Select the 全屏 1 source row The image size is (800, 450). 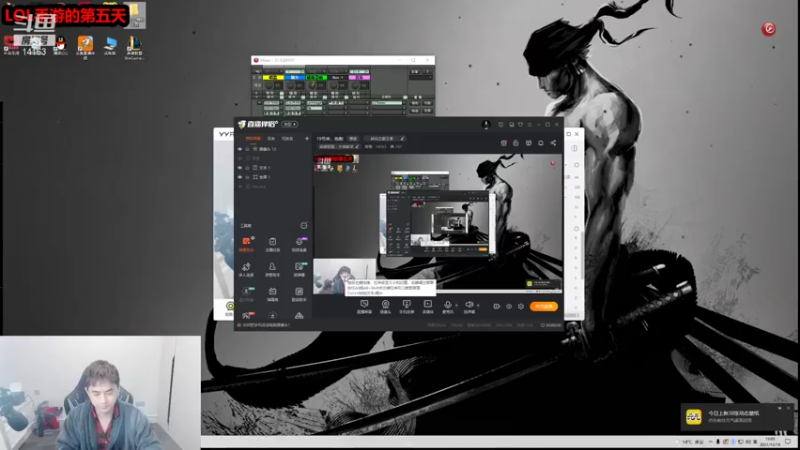273,177
